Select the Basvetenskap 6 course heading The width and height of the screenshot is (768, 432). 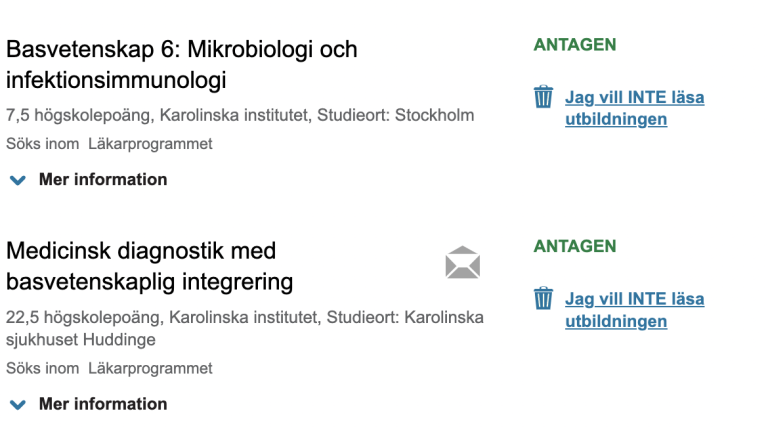click(x=182, y=65)
